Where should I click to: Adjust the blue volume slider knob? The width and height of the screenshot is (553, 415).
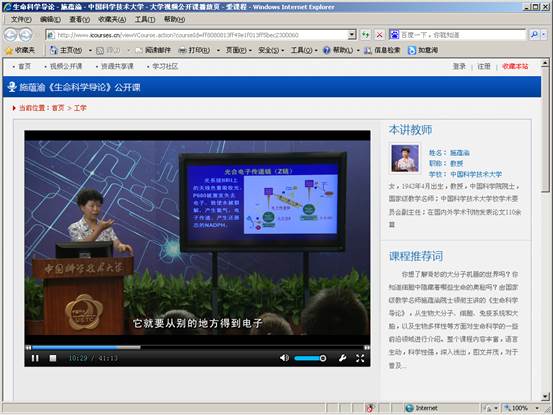point(323,358)
